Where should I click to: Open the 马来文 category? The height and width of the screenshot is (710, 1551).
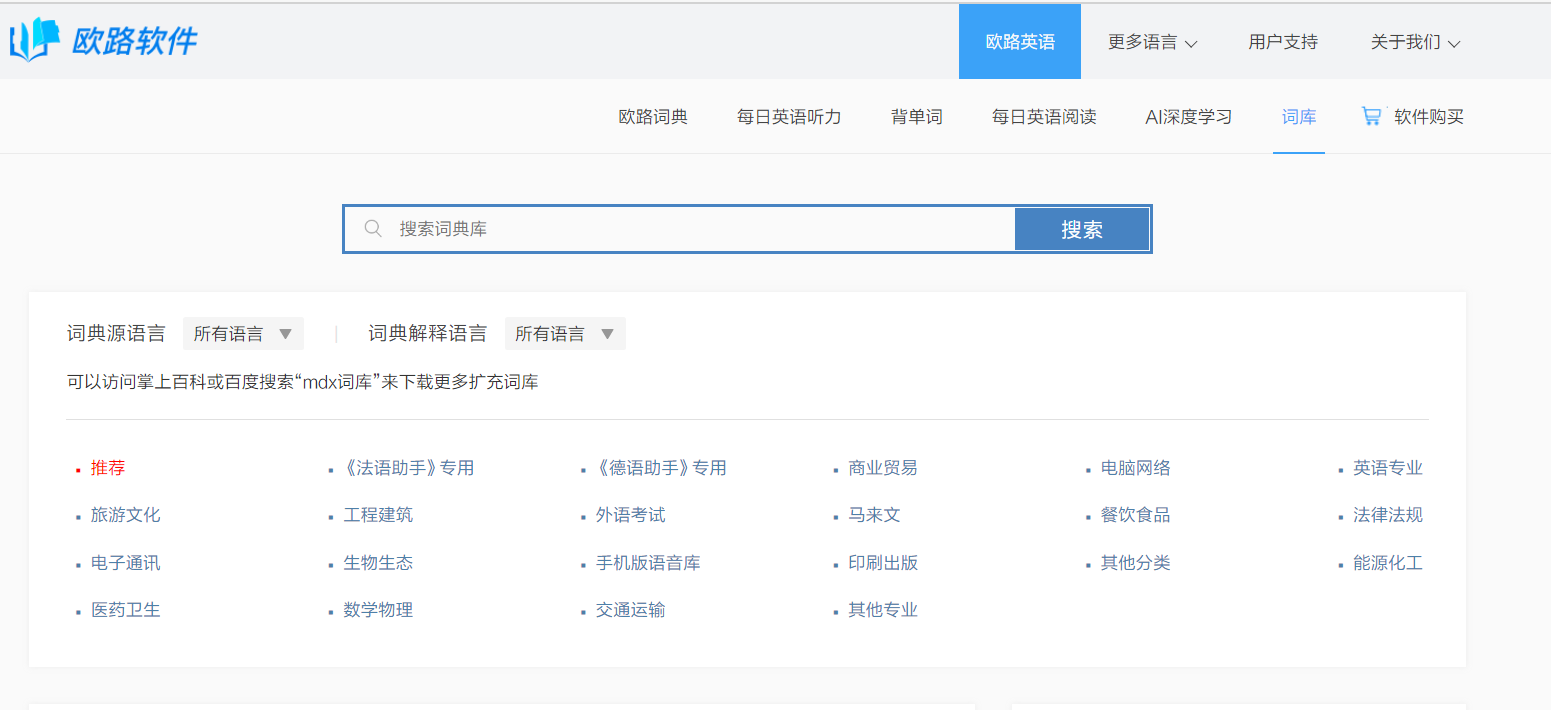tap(875, 515)
